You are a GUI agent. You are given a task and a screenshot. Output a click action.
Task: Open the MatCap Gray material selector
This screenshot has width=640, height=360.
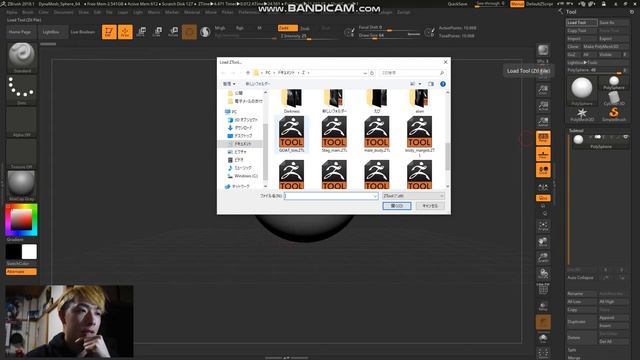pyautogui.click(x=22, y=186)
